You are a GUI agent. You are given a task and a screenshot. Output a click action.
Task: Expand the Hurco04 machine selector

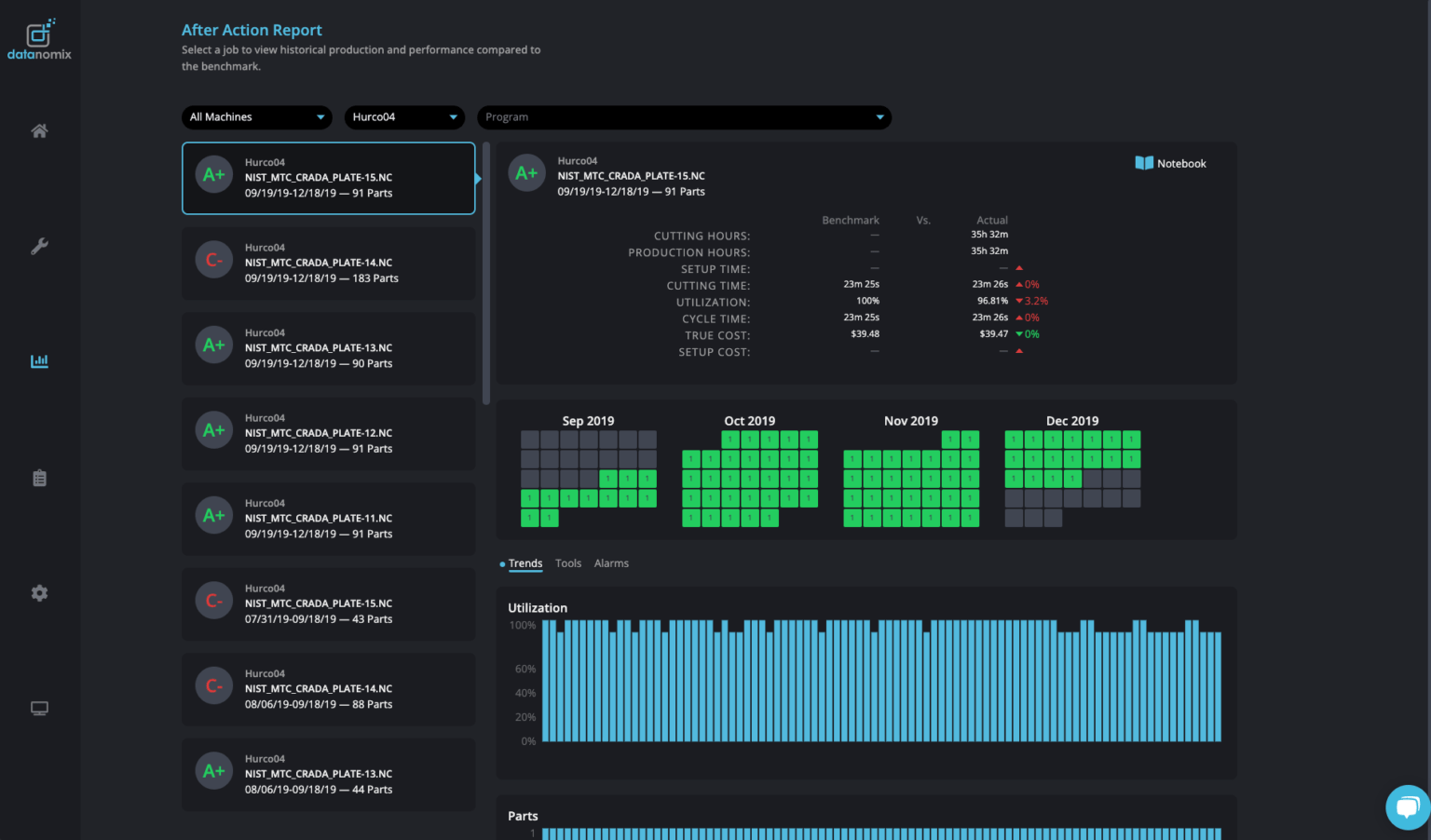pos(404,116)
